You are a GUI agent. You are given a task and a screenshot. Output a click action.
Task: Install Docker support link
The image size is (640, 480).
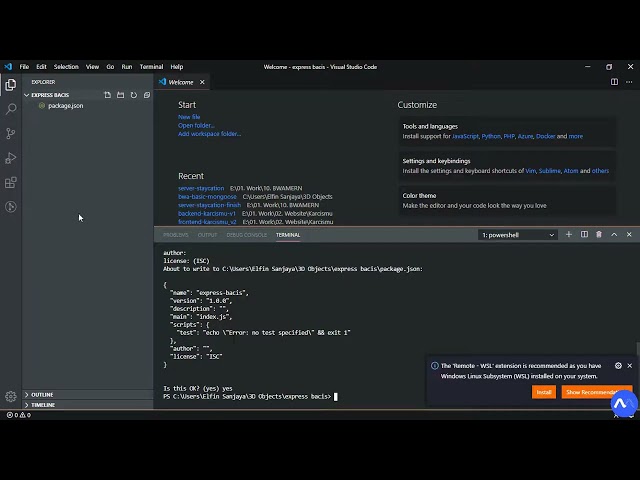[546, 136]
